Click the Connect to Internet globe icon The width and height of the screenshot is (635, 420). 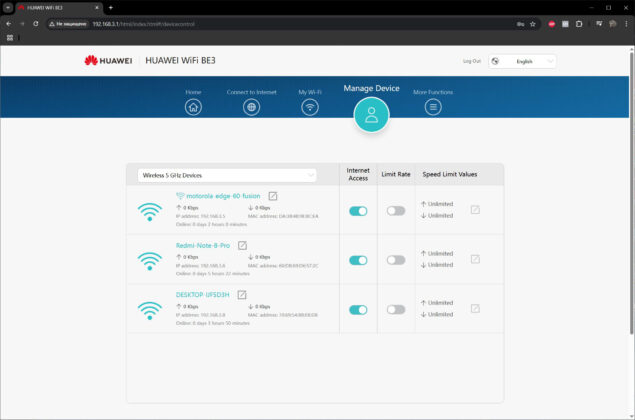[251, 107]
